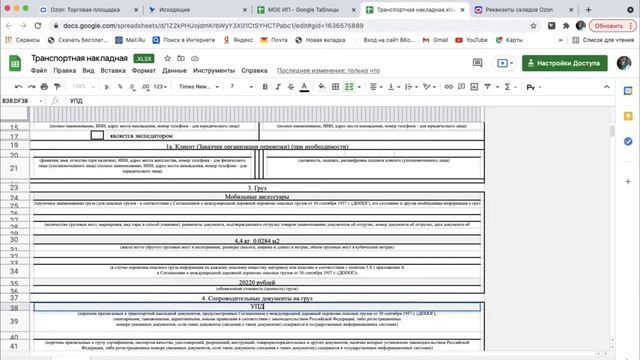This screenshot has height=360, width=640.
Task: Open comment history icon
Action: pyautogui.click(x=477, y=63)
